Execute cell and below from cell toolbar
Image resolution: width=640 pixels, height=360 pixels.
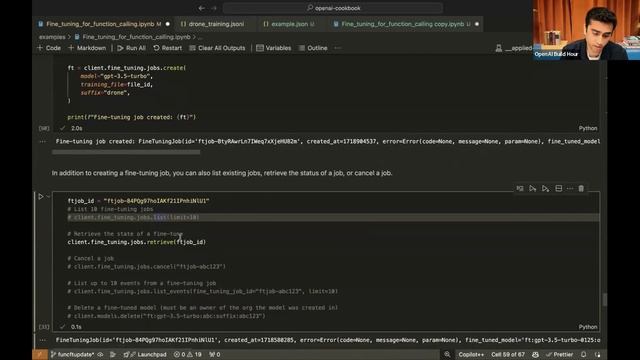[x=545, y=189]
